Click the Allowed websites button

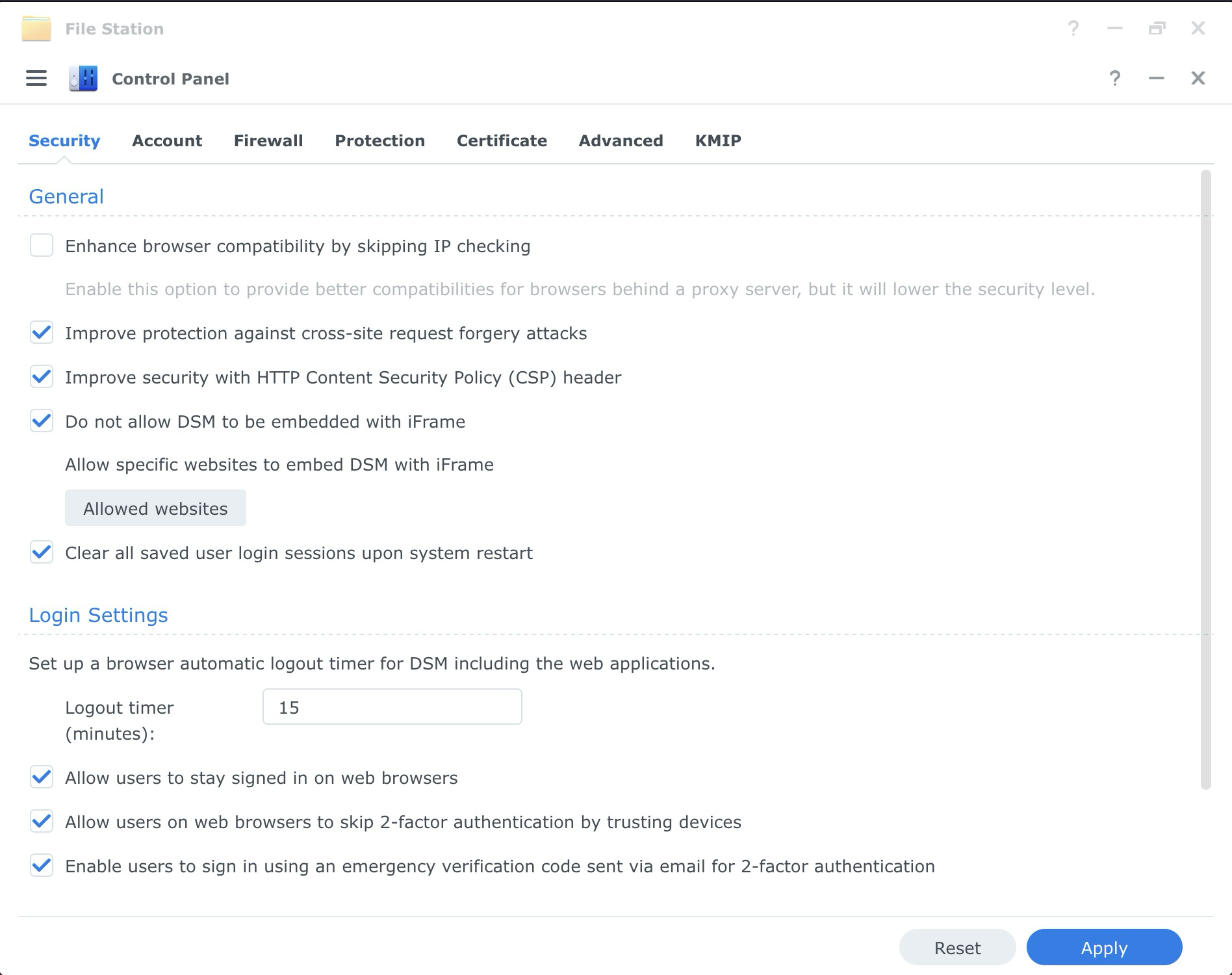pos(155,508)
